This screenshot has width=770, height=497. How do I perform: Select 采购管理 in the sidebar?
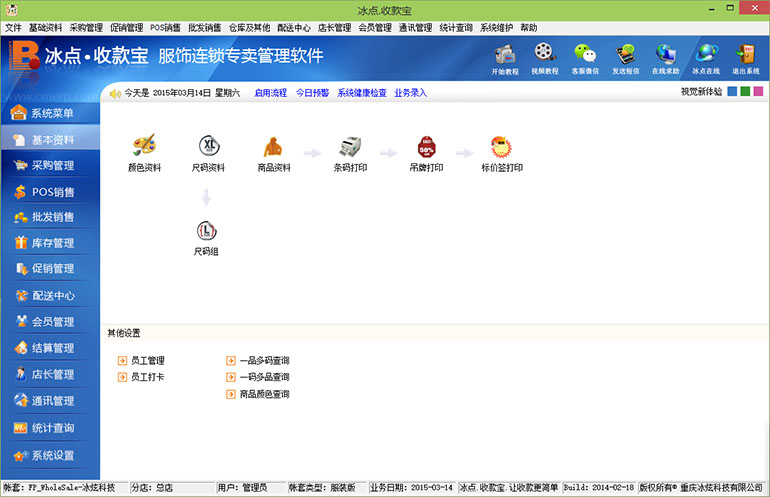[50, 166]
